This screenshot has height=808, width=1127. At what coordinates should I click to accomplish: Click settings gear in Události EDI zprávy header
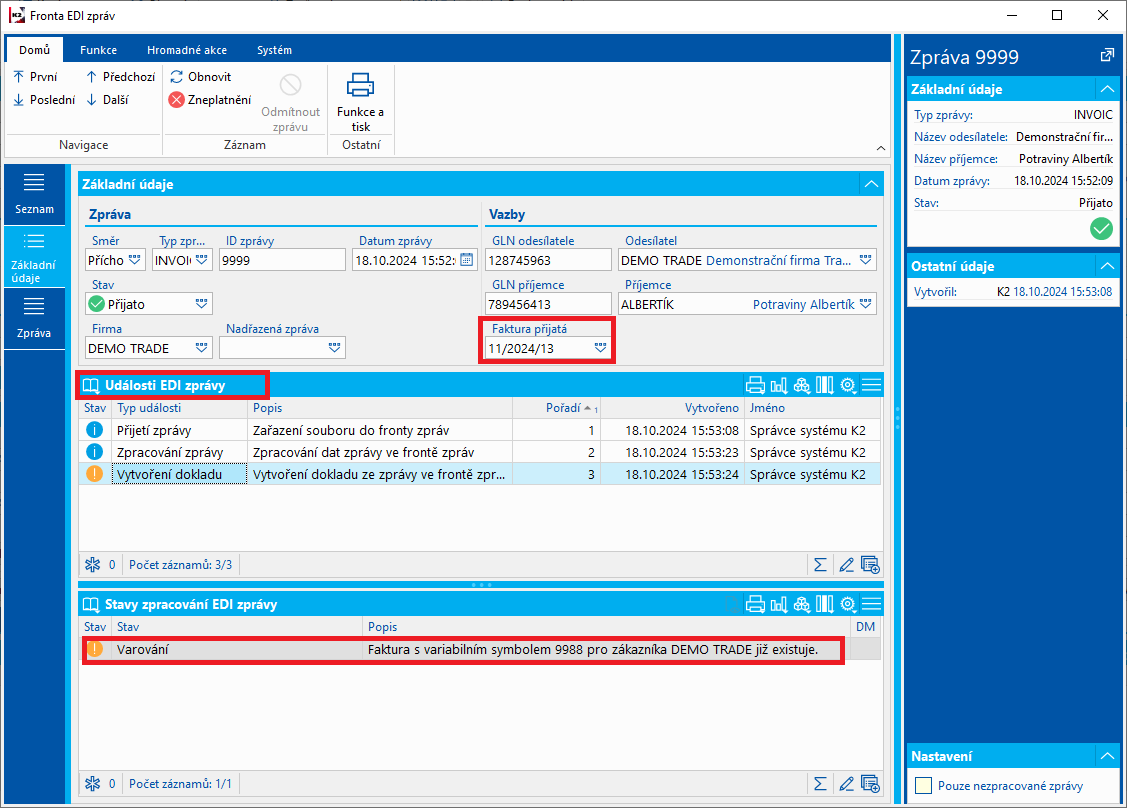point(848,385)
